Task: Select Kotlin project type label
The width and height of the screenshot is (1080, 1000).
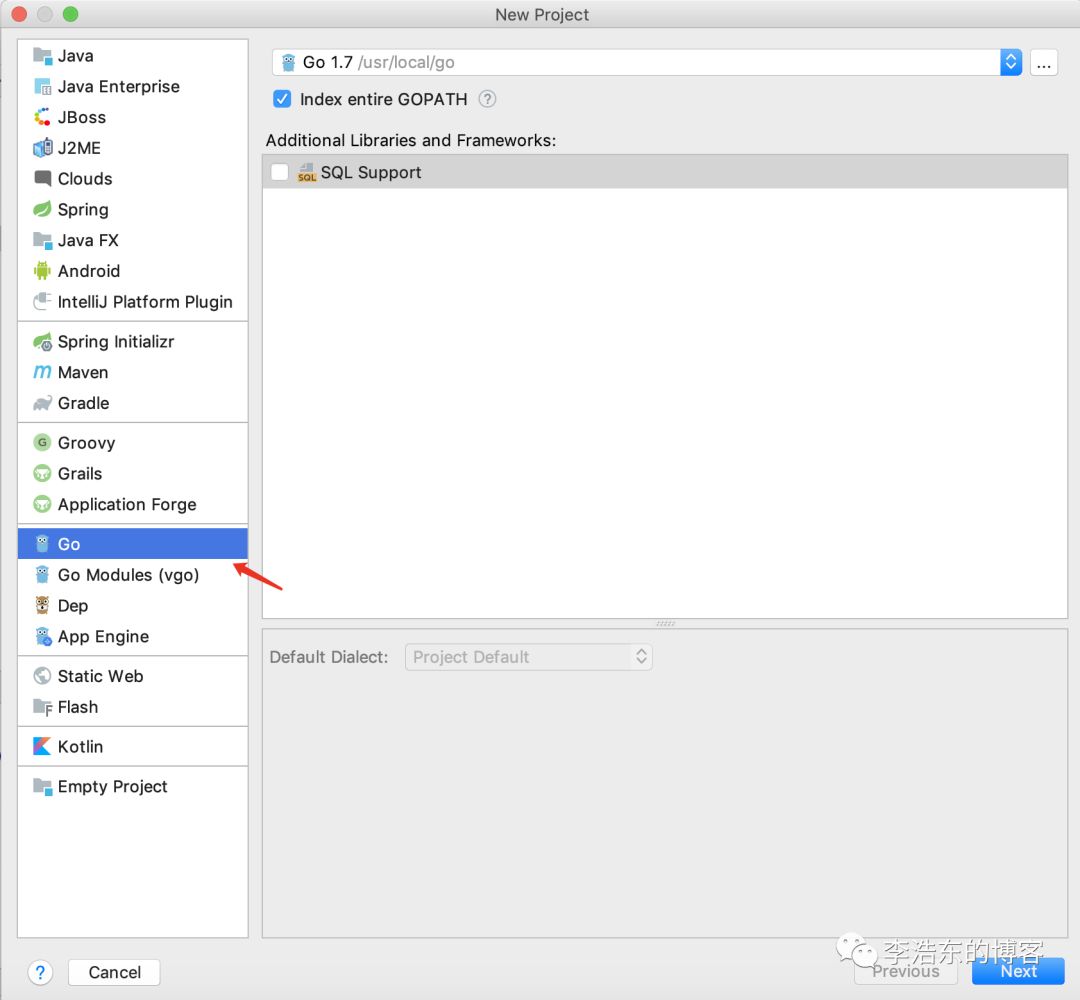Action: [x=80, y=747]
